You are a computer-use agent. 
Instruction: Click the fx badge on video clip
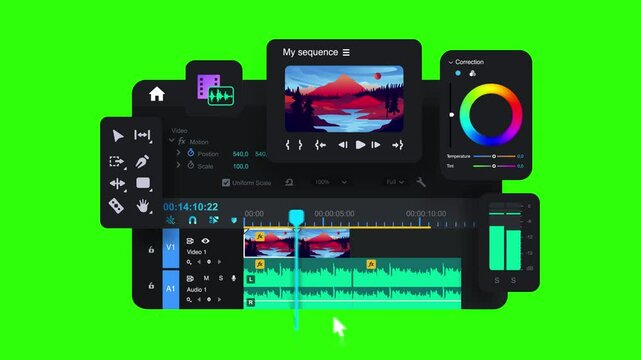(260, 237)
